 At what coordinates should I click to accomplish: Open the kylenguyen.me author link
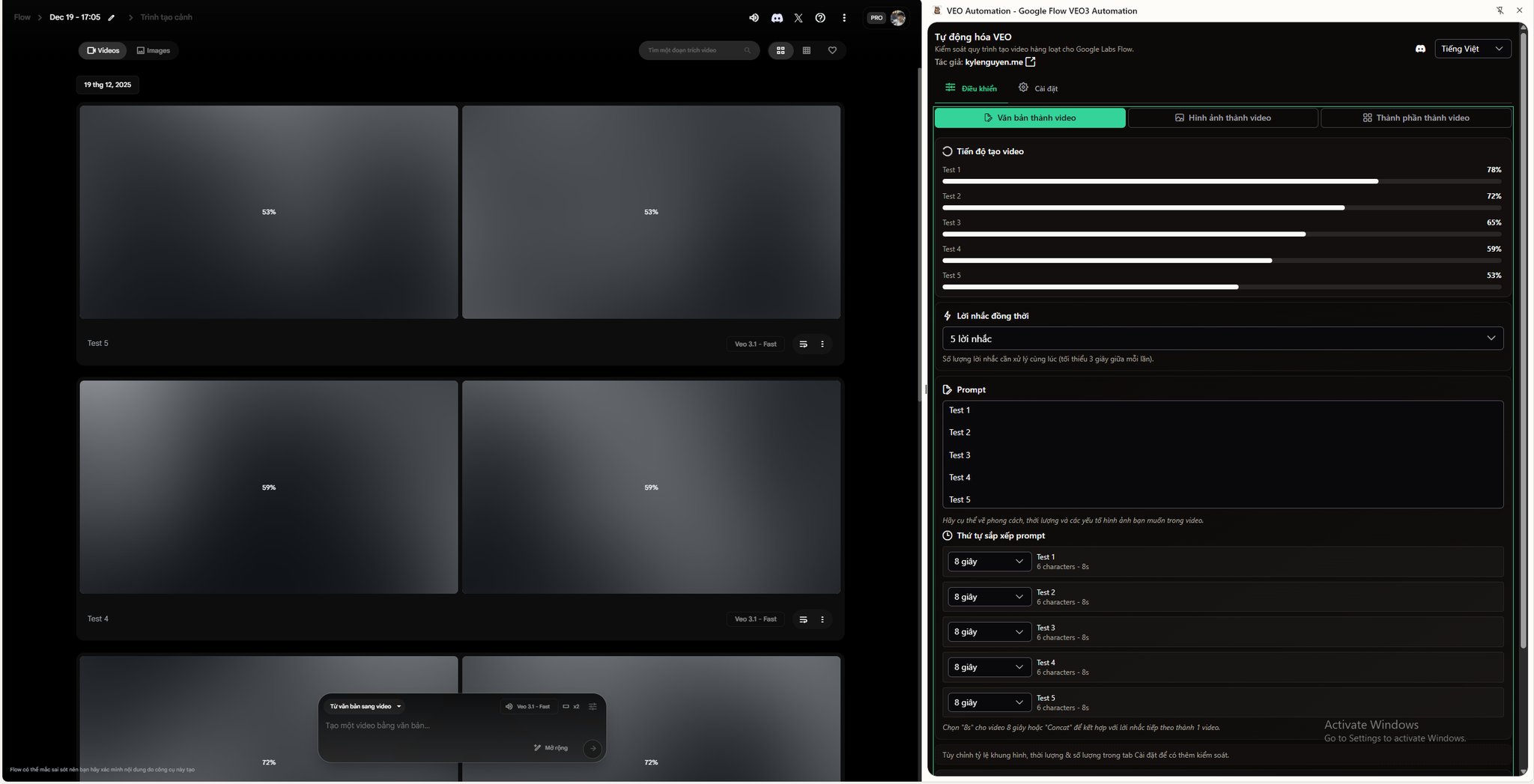[x=1000, y=62]
